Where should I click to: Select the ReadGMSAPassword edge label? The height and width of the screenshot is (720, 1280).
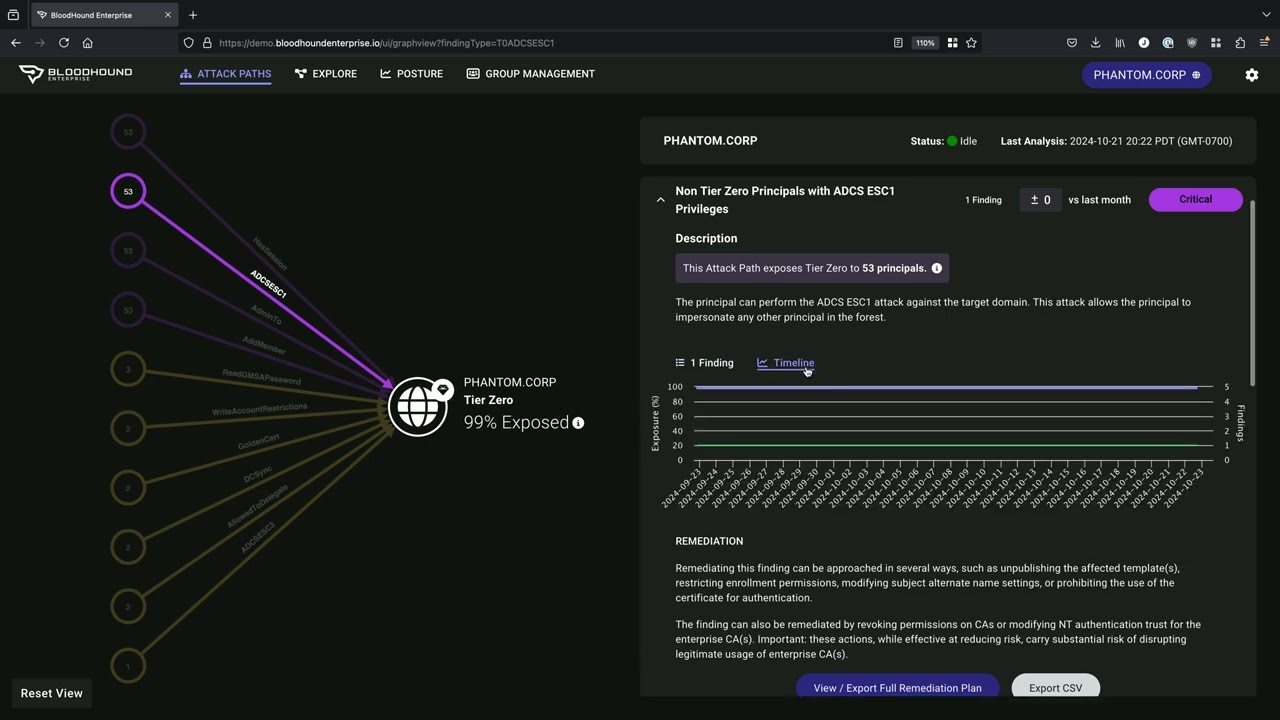click(261, 377)
